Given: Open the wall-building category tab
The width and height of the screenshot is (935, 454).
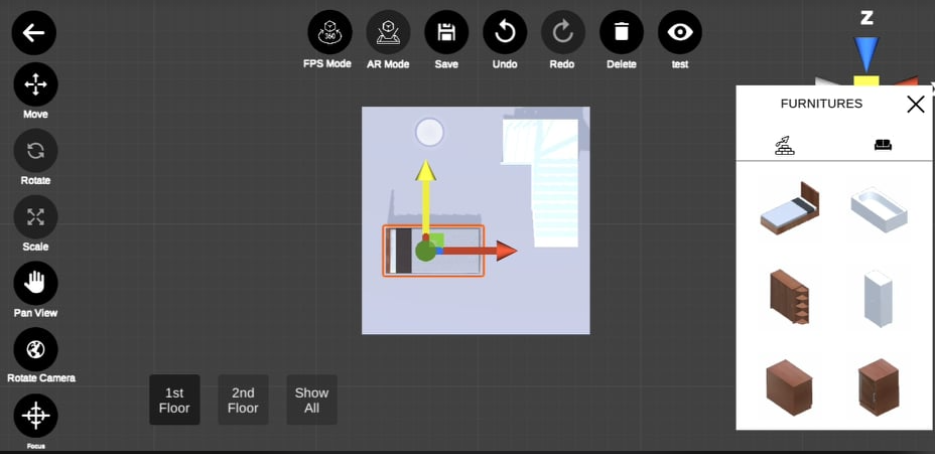Looking at the screenshot, I should (x=785, y=145).
